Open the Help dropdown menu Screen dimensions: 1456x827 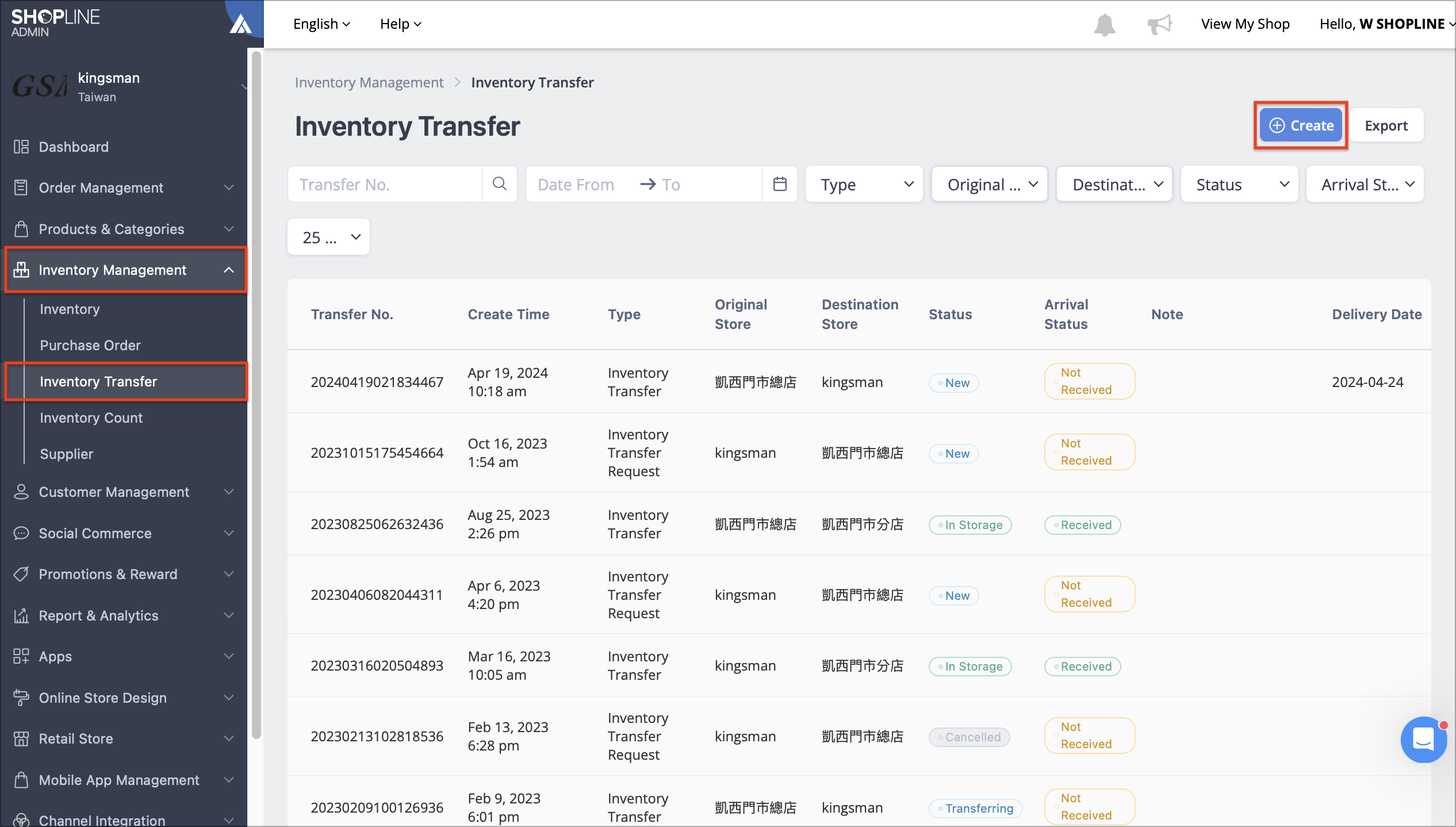click(401, 24)
